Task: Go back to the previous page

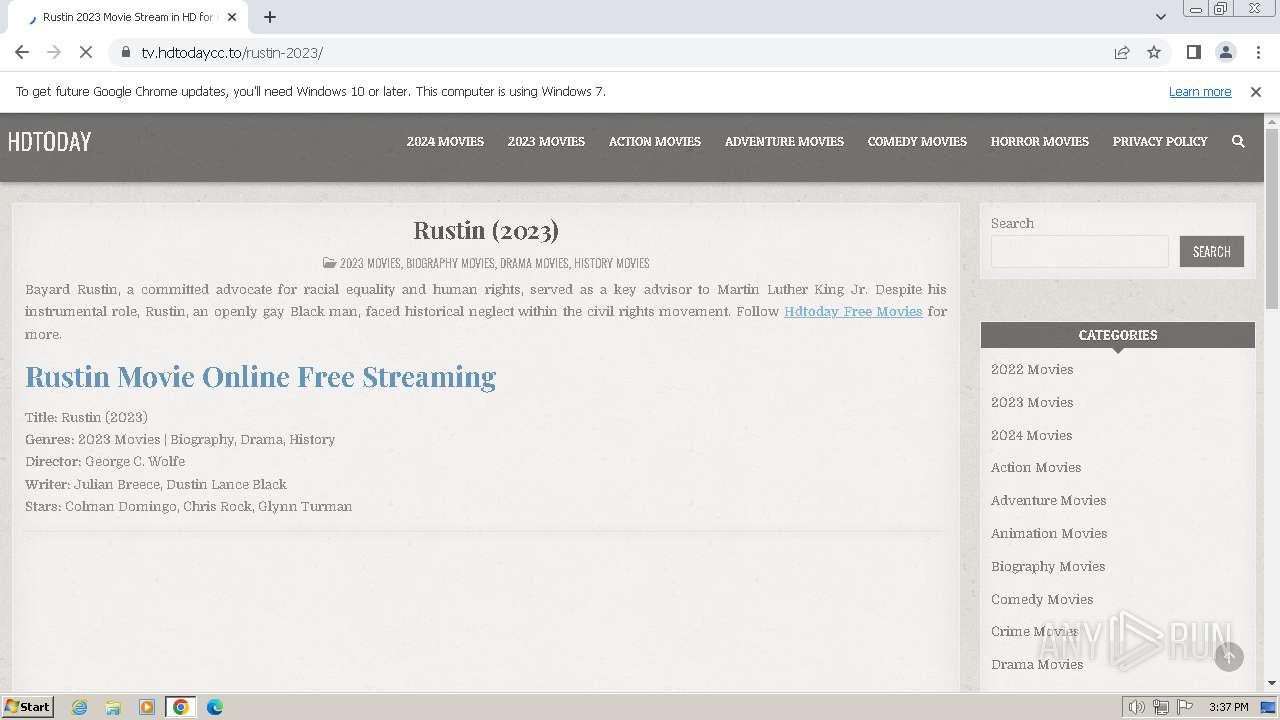Action: (22, 52)
